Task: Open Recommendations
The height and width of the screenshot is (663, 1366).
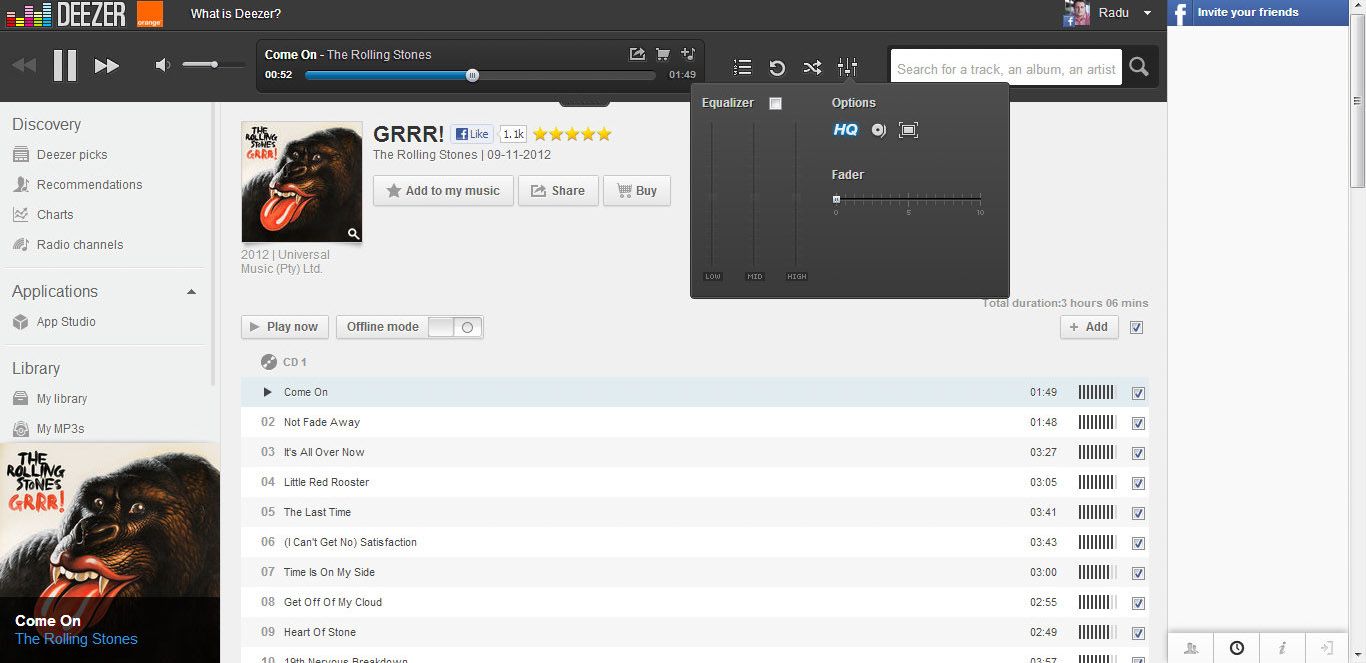Action: [89, 185]
